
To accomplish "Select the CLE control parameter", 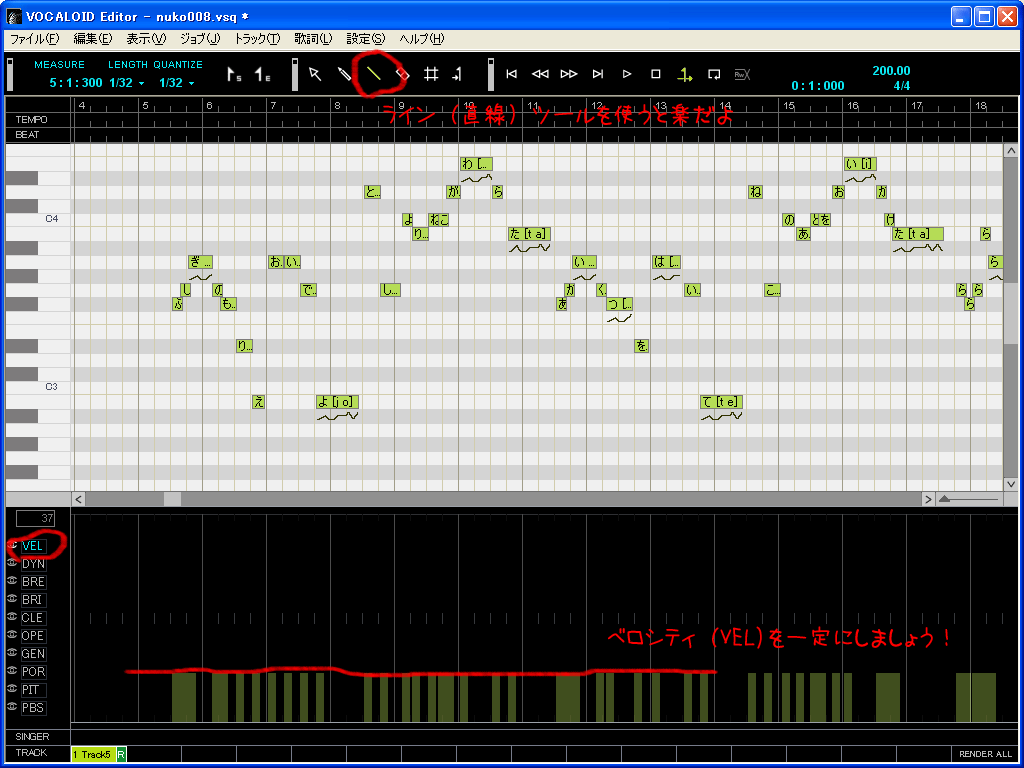I will (x=33, y=618).
